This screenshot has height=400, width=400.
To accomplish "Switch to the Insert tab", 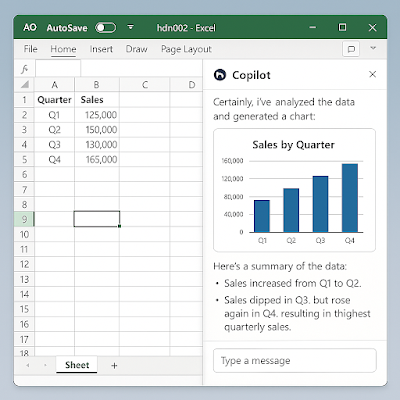I will [x=101, y=49].
